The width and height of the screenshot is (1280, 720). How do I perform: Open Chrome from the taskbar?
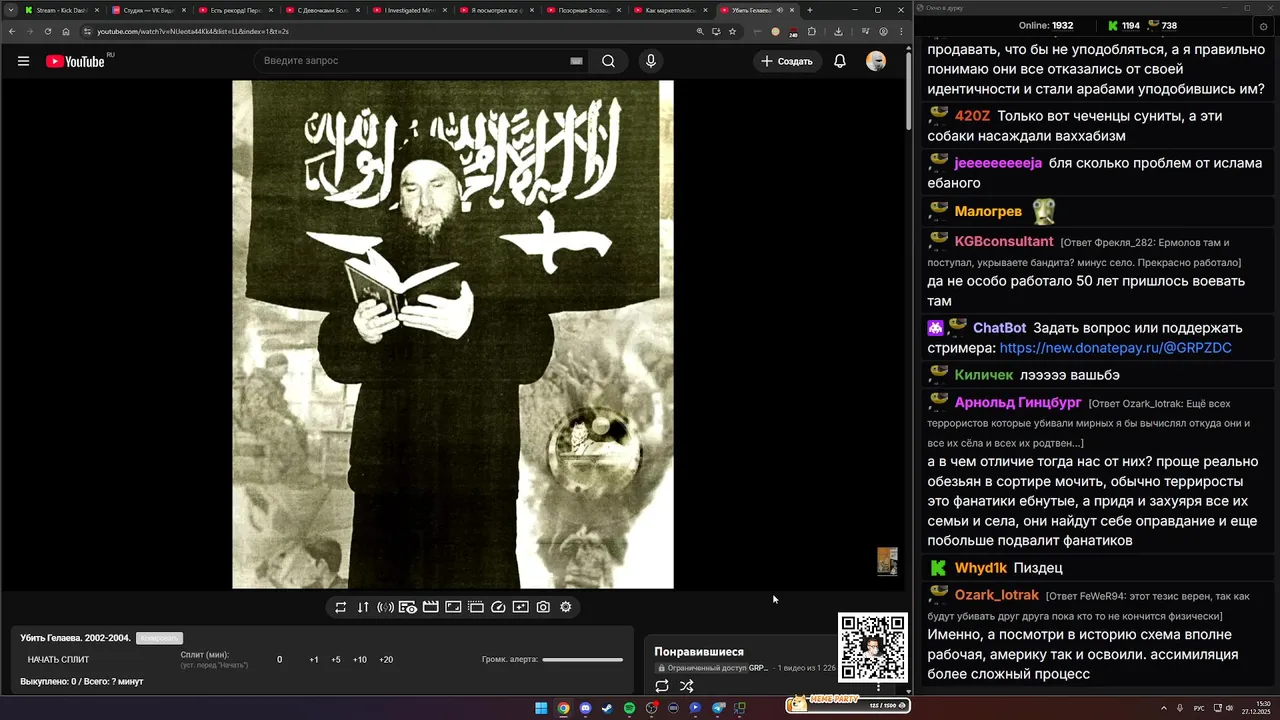click(563, 708)
